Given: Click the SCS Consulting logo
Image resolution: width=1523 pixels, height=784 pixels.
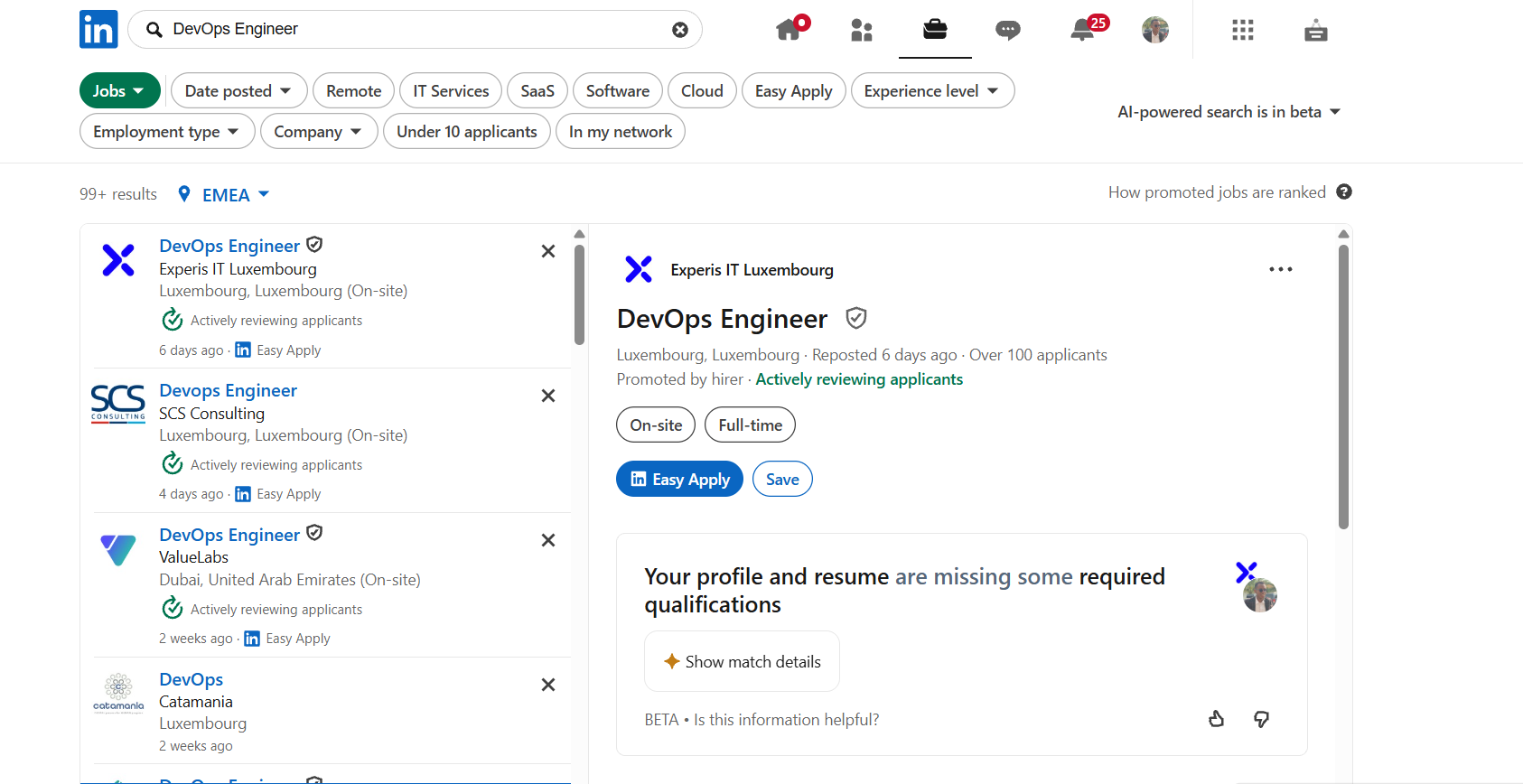Looking at the screenshot, I should pyautogui.click(x=118, y=403).
